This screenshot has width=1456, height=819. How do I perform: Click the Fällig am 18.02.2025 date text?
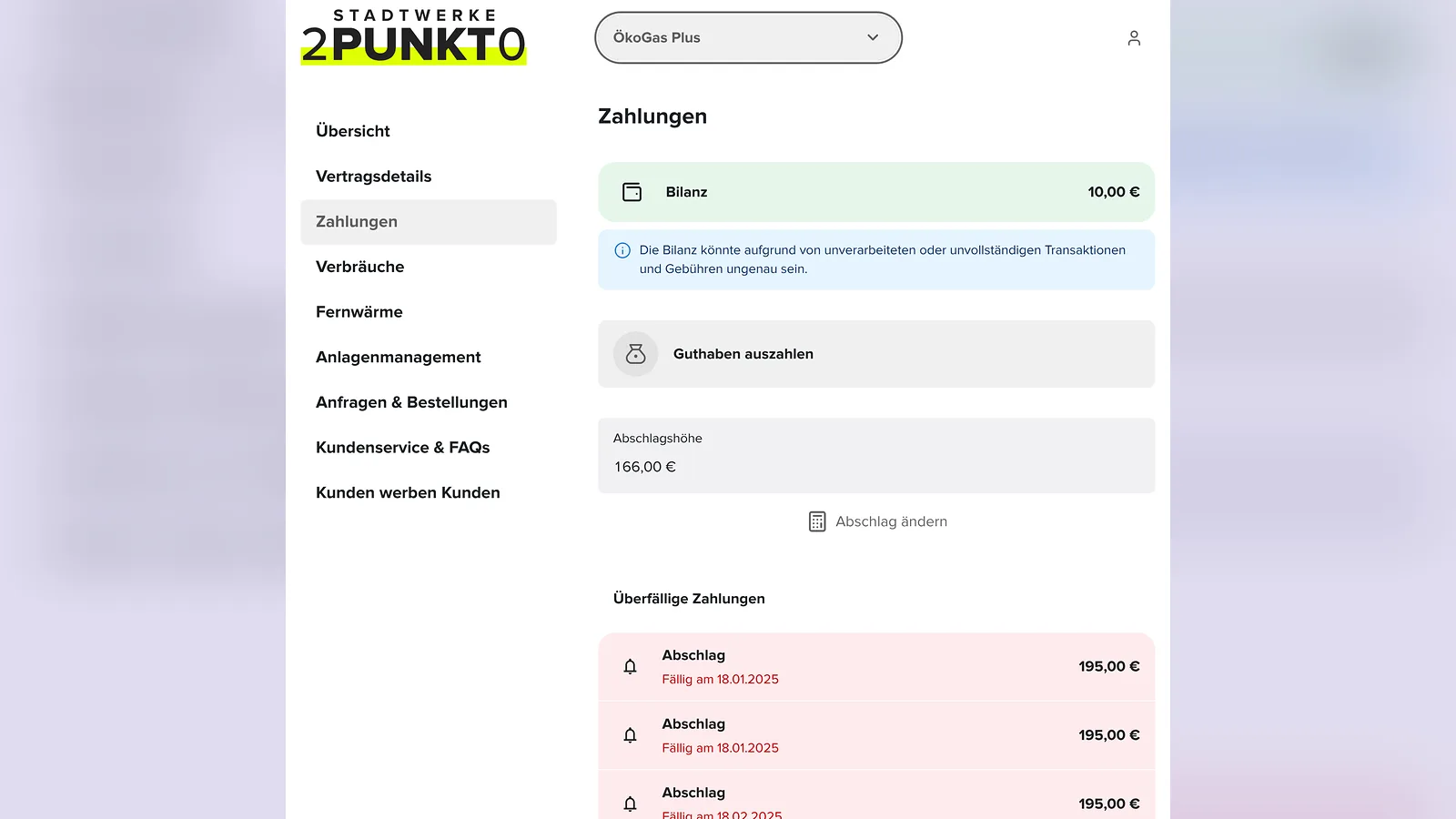[x=722, y=814]
